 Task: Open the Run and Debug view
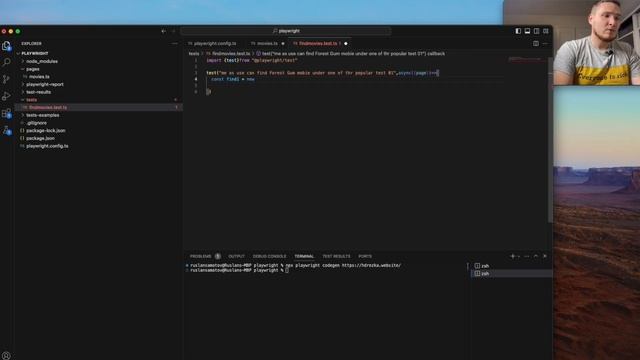click(x=6, y=96)
